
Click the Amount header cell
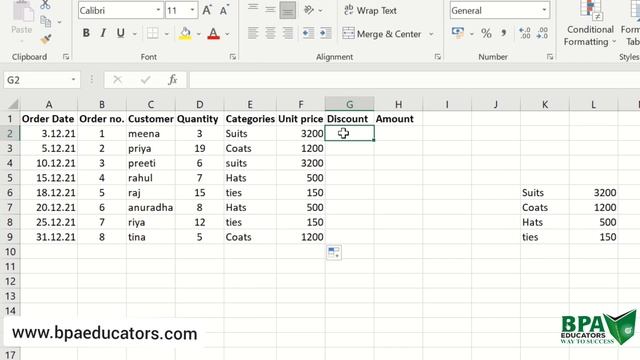[x=398, y=119]
